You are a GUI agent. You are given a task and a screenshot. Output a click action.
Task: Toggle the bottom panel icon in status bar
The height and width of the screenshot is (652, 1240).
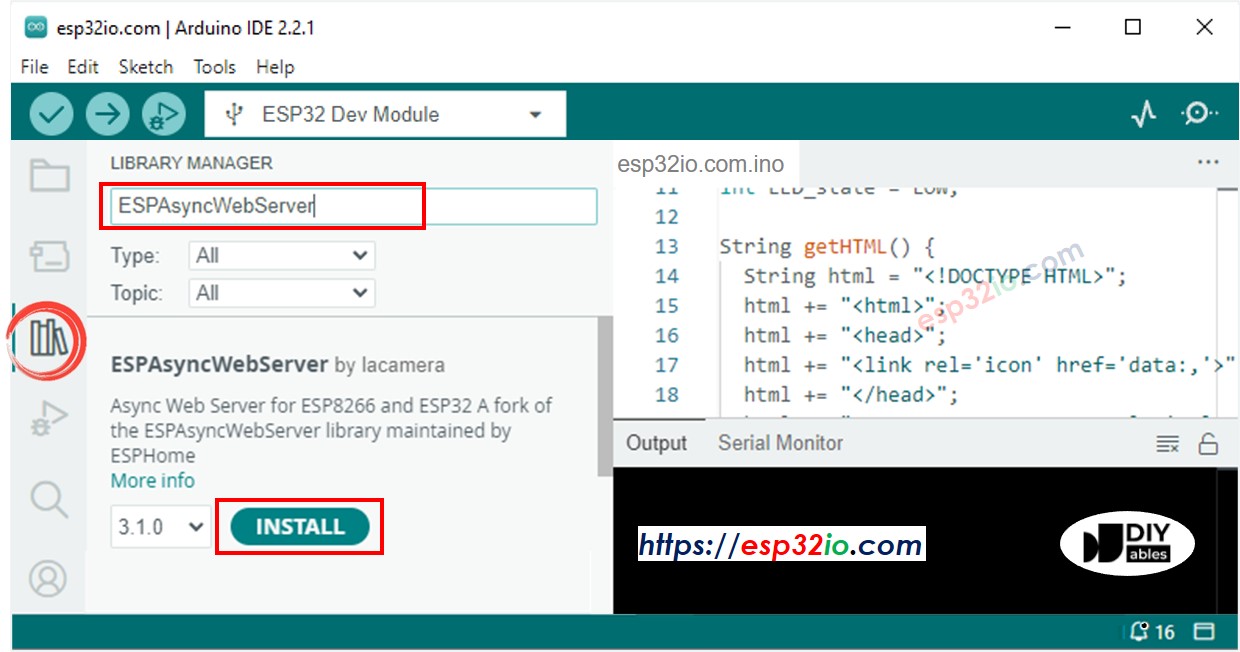point(1204,632)
